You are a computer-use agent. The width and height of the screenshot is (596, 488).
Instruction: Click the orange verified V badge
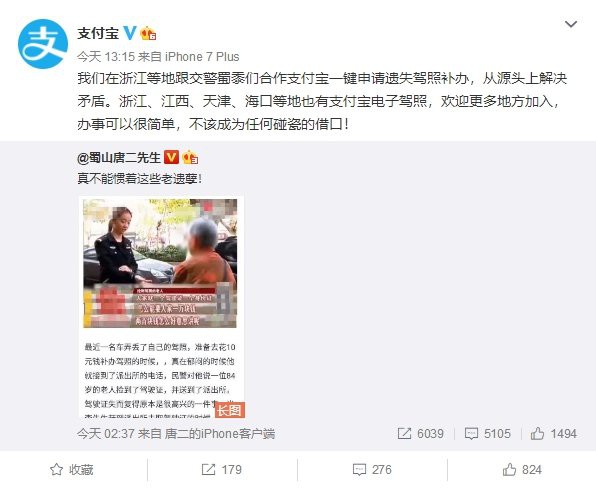[x=171, y=157]
